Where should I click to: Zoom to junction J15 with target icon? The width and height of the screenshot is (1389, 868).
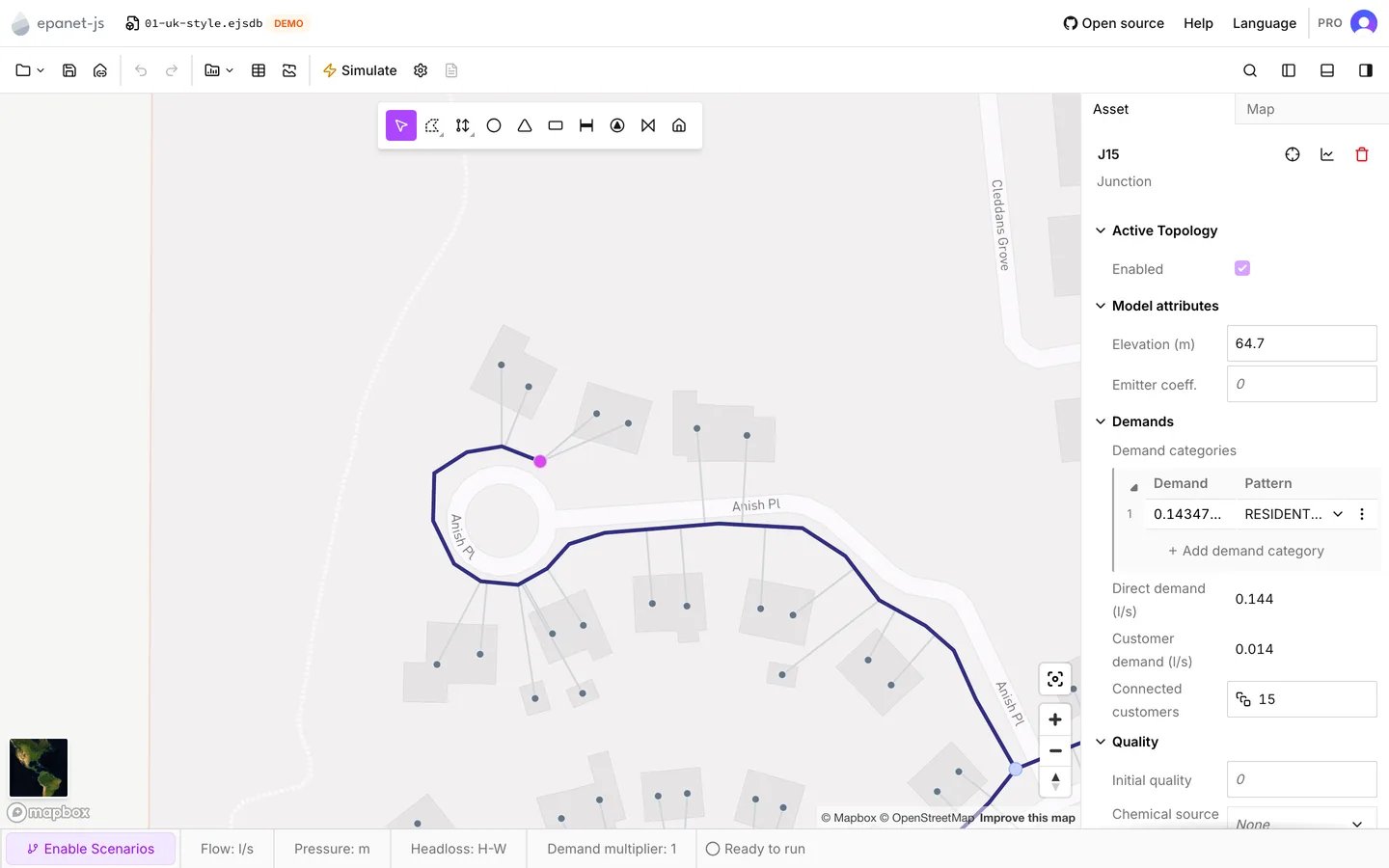[1293, 154]
